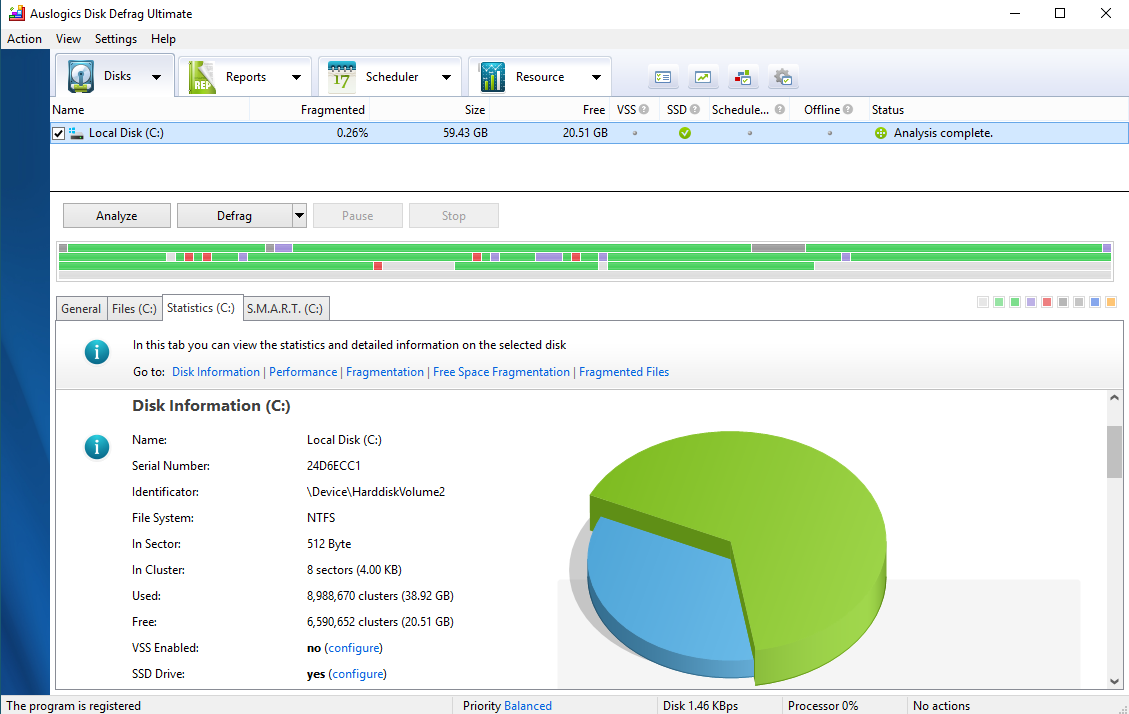
Task: Open the Fragmented Files link
Action: click(x=624, y=372)
